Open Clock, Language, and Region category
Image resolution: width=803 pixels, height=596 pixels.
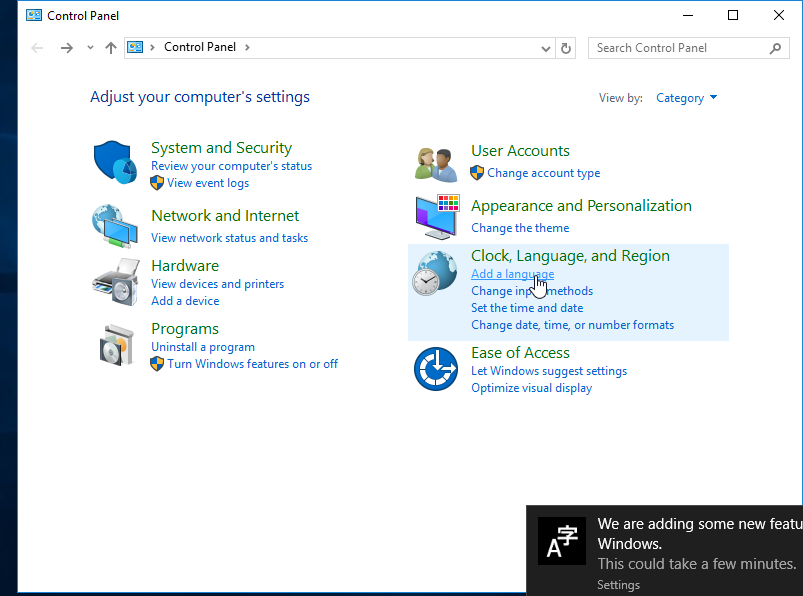(x=570, y=256)
